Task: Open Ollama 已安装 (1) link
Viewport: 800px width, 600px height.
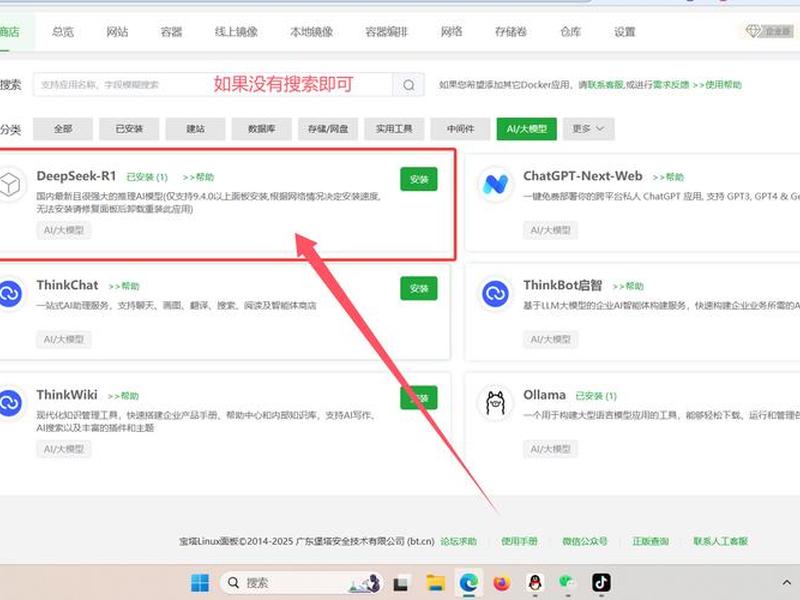Action: pyautogui.click(x=596, y=396)
